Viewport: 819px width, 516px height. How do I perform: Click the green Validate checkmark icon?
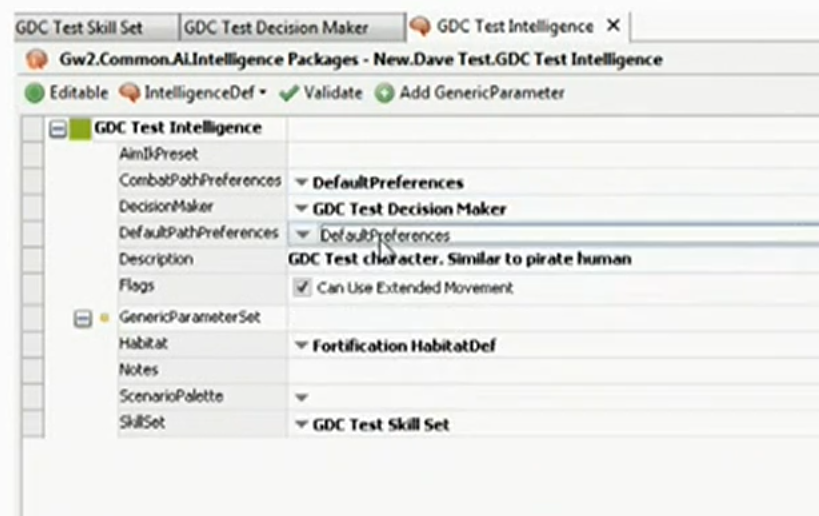(289, 93)
